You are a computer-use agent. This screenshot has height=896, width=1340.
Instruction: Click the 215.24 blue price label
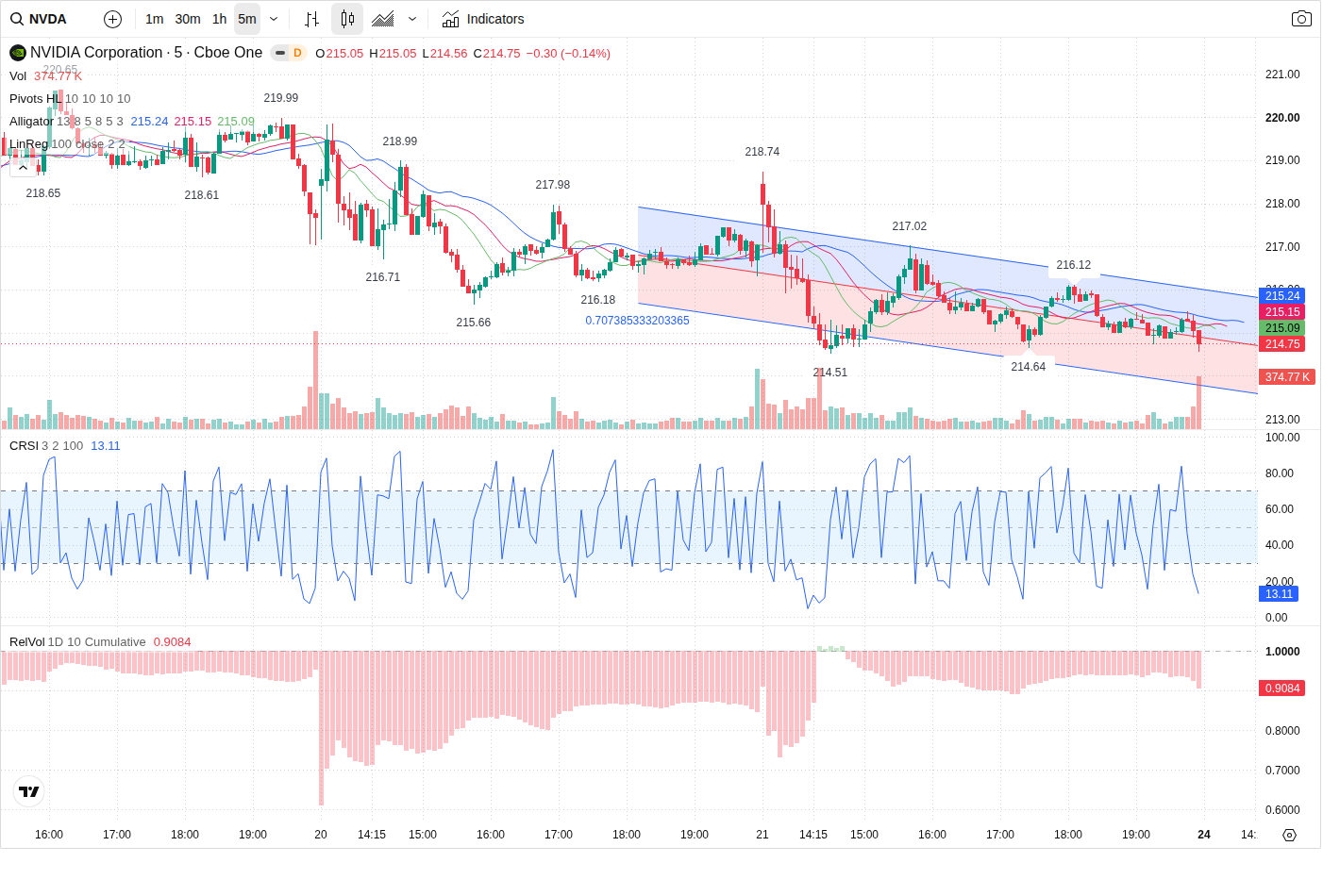tap(1282, 296)
